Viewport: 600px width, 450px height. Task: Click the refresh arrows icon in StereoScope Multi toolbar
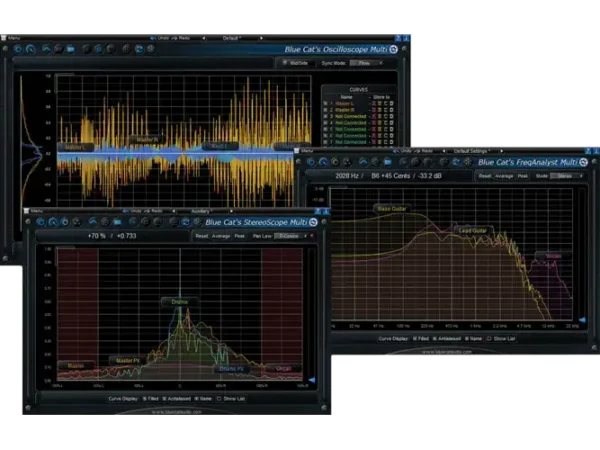click(x=186, y=222)
